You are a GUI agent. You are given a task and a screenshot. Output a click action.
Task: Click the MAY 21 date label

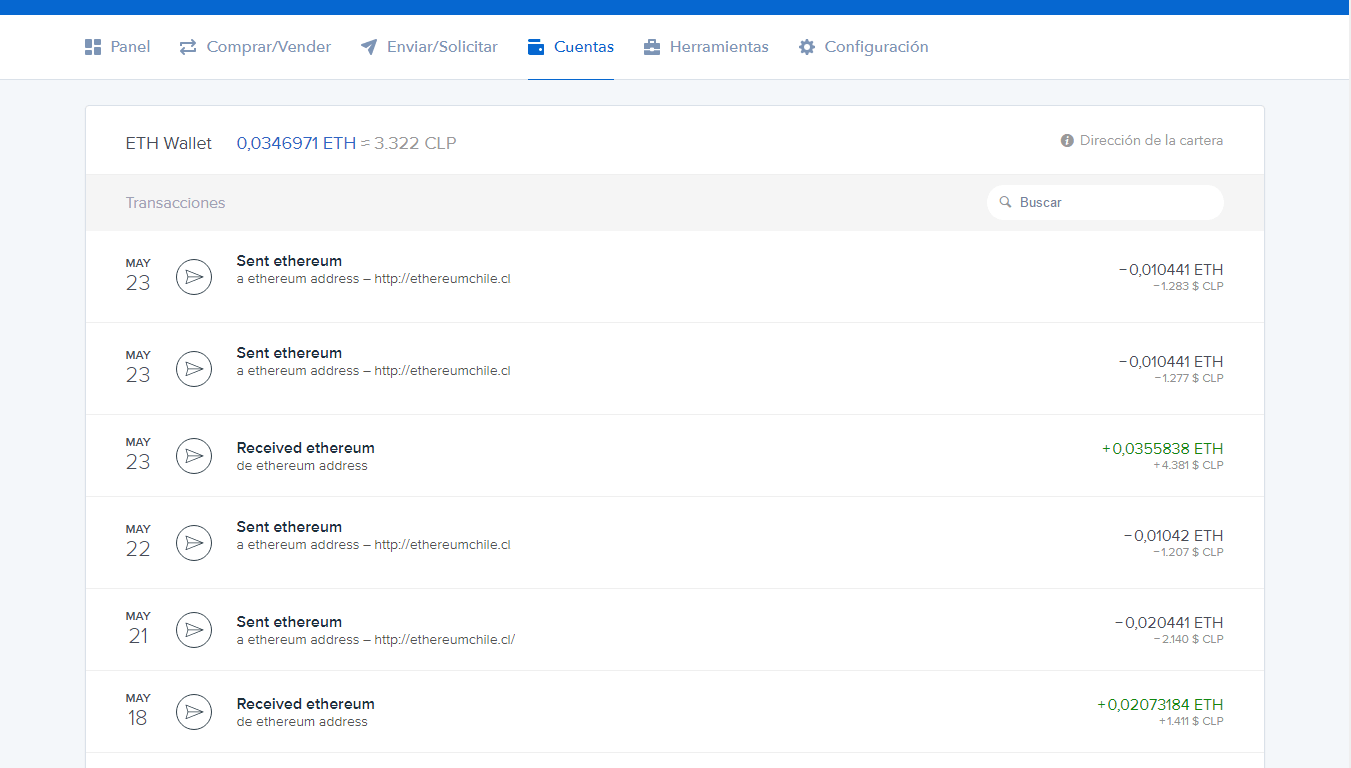click(x=138, y=628)
